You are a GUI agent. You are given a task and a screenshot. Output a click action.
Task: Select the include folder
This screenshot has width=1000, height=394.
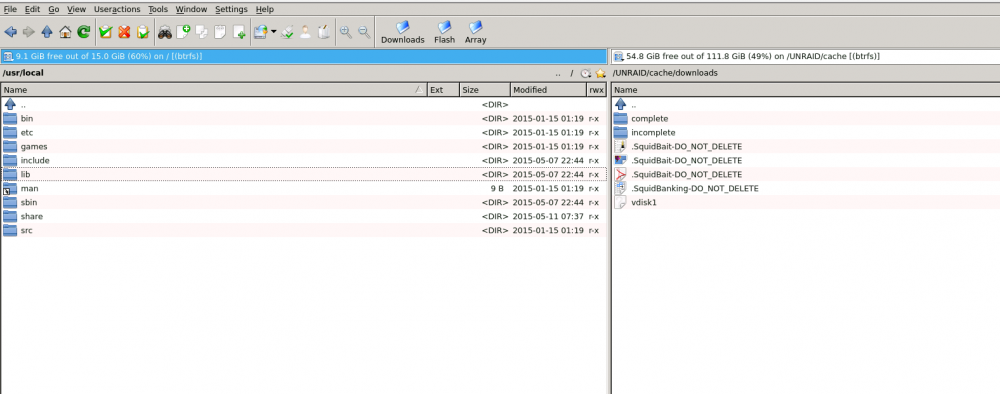coord(304,160)
